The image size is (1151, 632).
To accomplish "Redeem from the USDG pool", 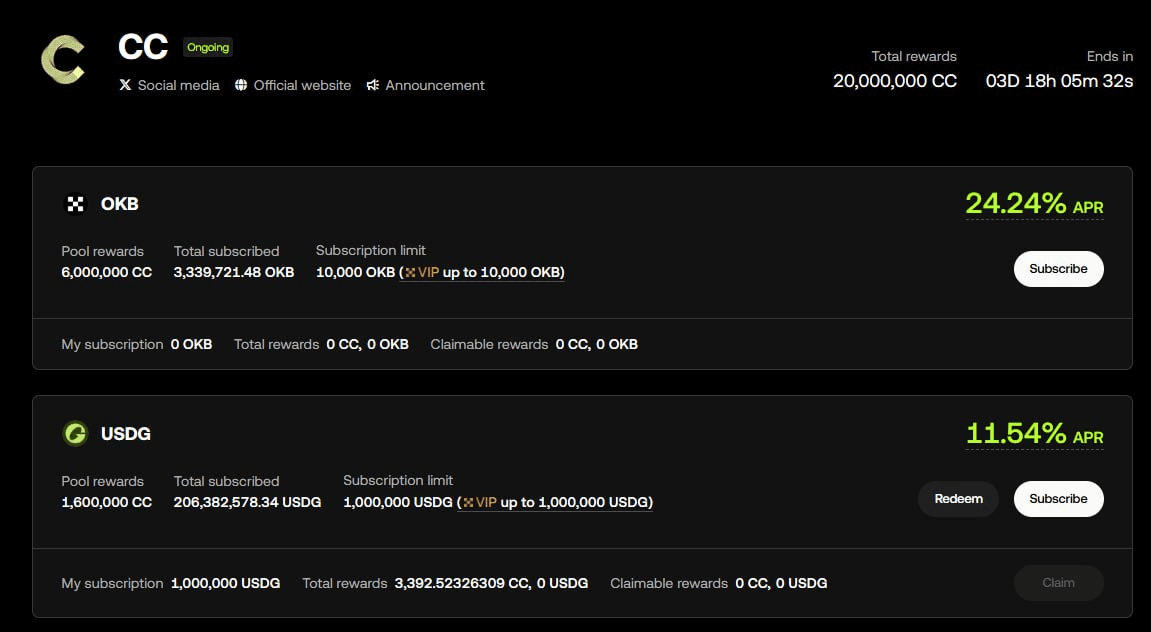I will coord(957,498).
